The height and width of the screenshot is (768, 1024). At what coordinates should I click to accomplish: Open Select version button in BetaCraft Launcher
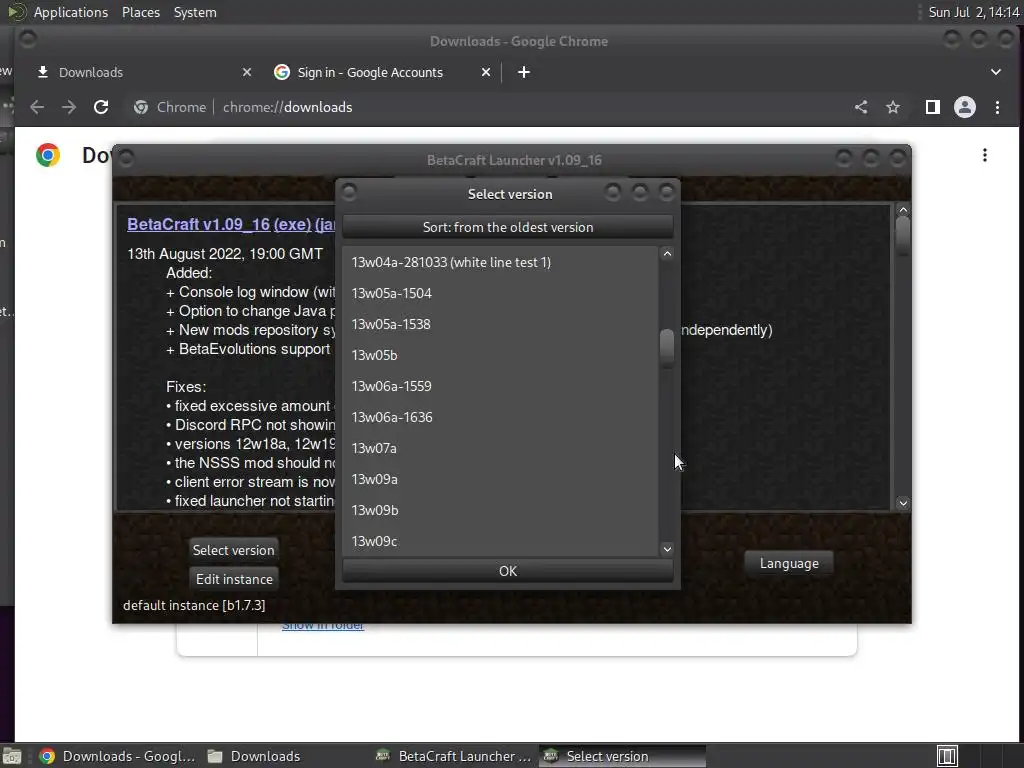[233, 550]
